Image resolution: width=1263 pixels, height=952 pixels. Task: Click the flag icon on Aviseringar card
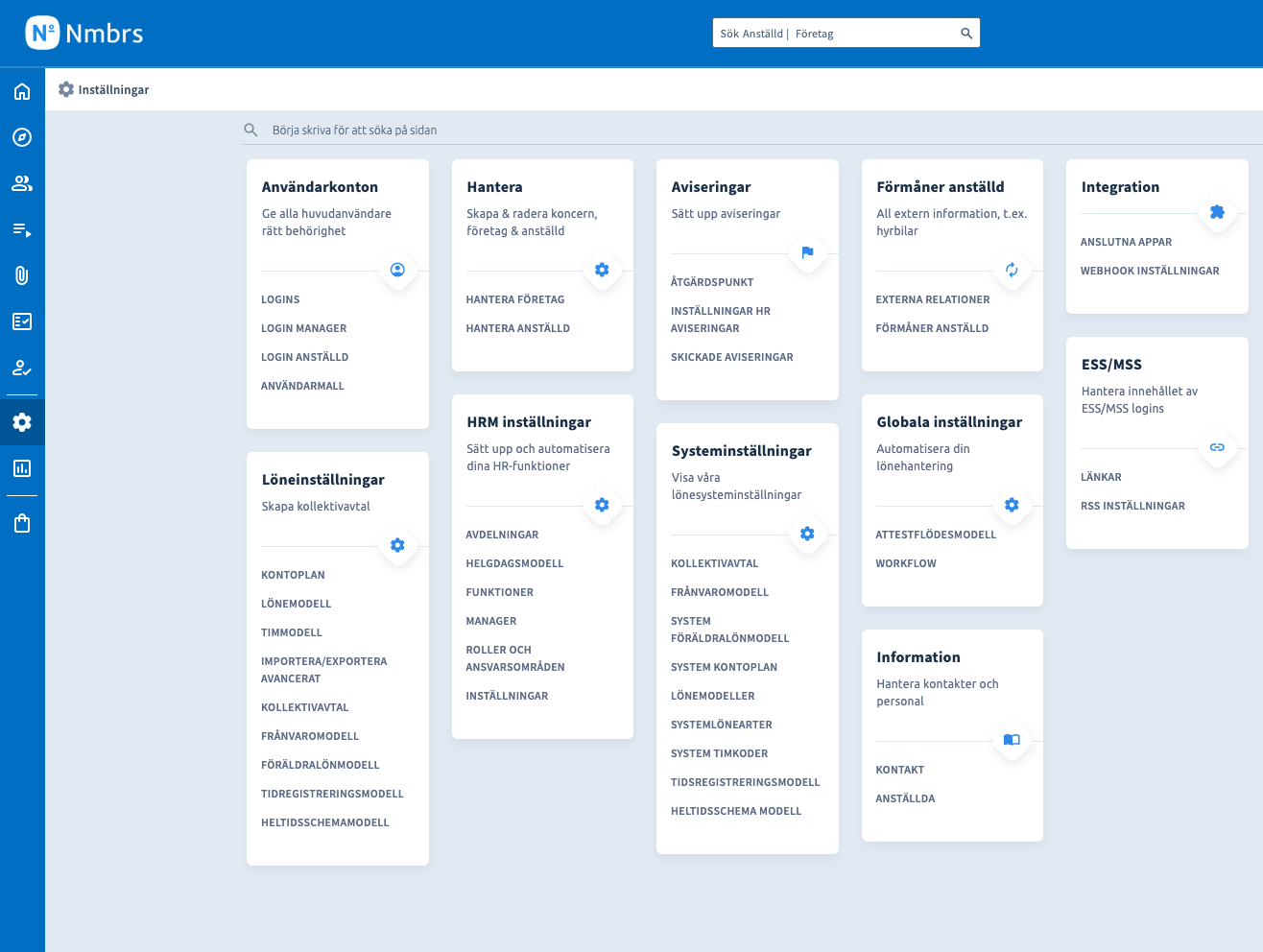807,252
